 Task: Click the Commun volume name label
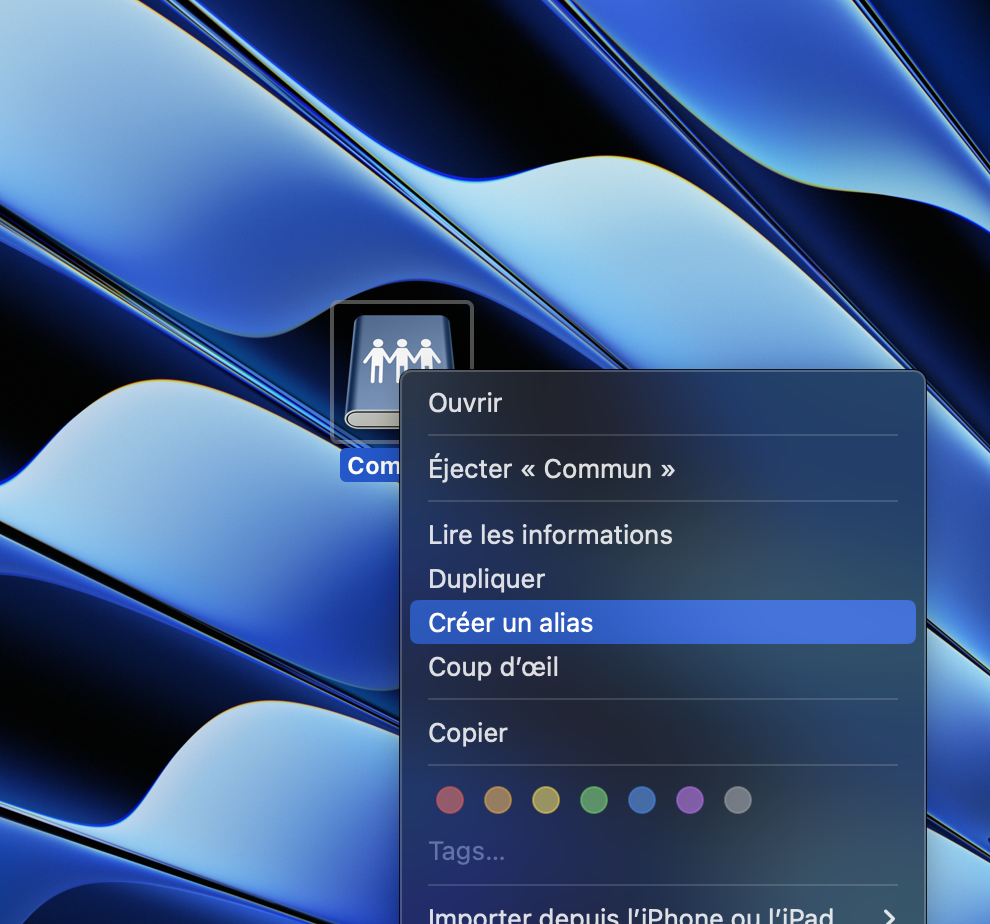pos(373,466)
